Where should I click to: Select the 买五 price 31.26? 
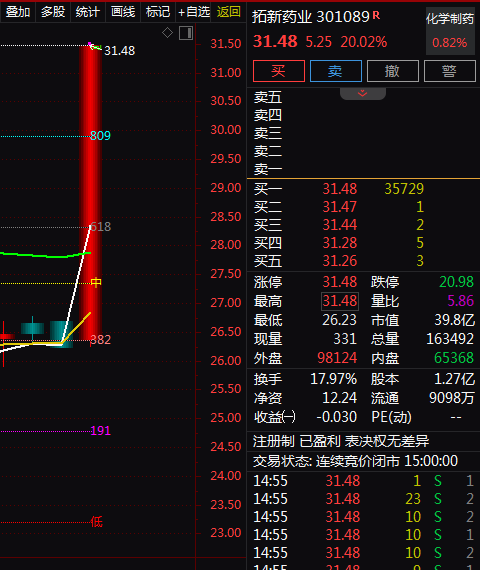pos(340,261)
